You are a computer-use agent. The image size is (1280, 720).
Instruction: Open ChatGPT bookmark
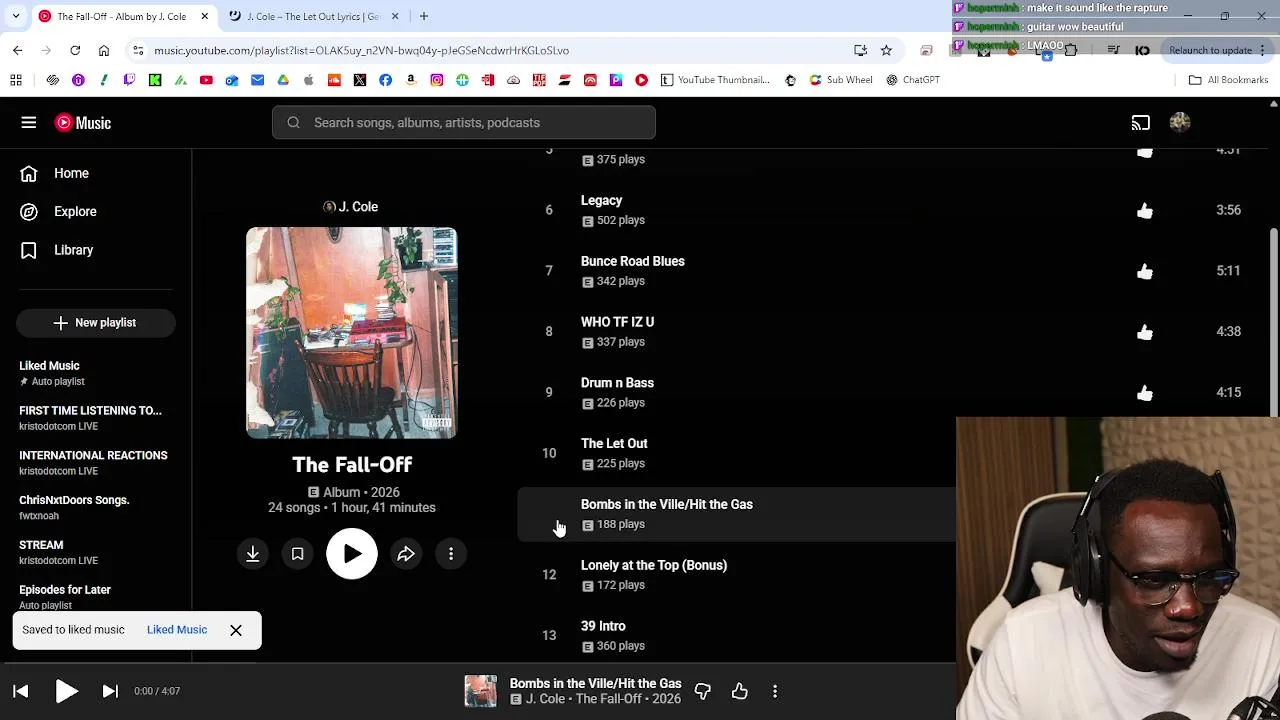[x=912, y=80]
